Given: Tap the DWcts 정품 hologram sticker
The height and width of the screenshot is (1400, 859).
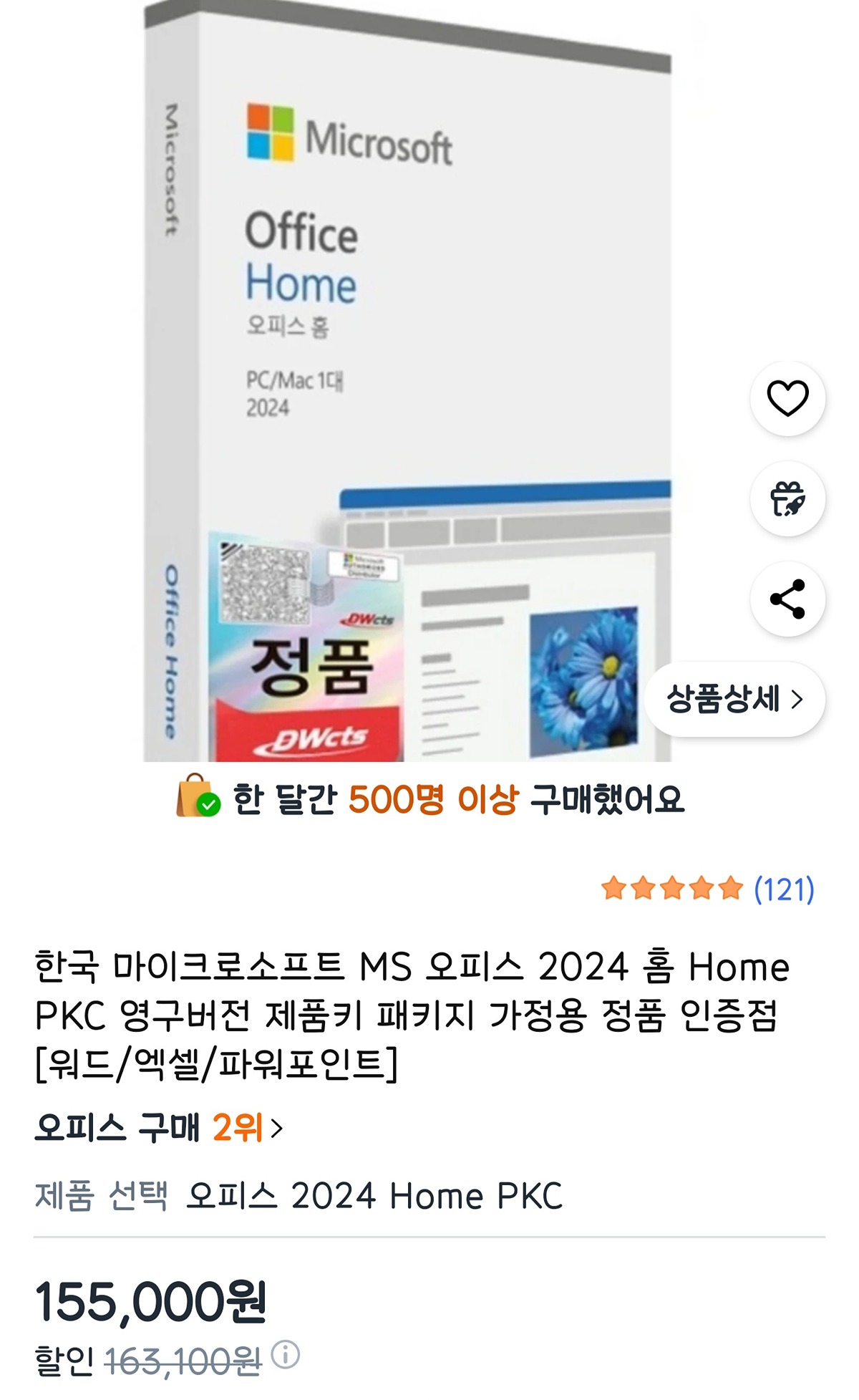Looking at the screenshot, I should 306,646.
